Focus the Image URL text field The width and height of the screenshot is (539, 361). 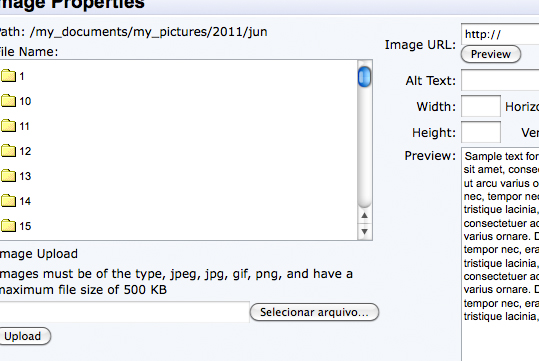click(500, 34)
